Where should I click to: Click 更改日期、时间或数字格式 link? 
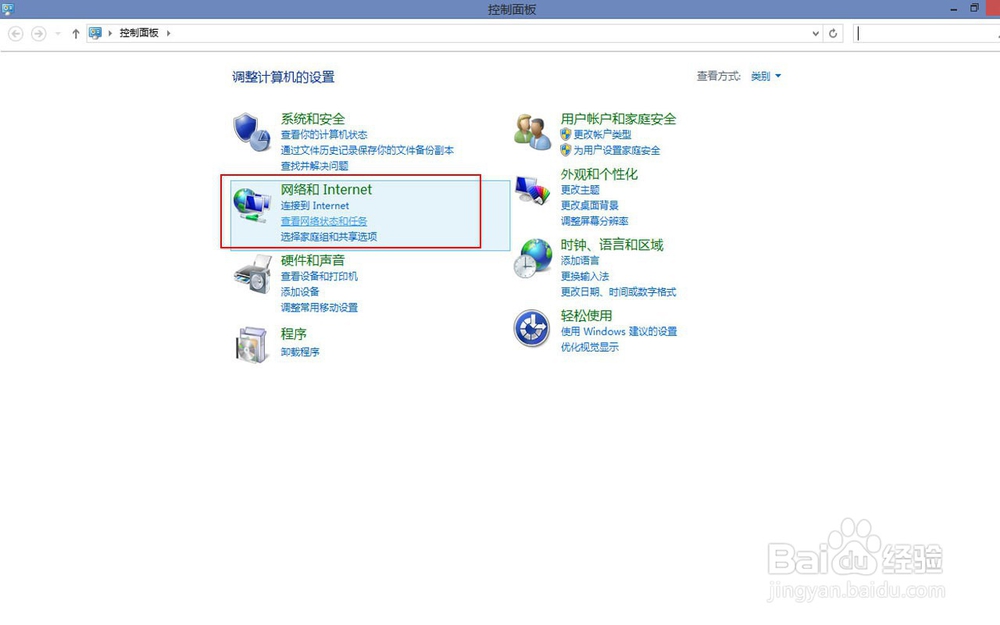coord(617,293)
